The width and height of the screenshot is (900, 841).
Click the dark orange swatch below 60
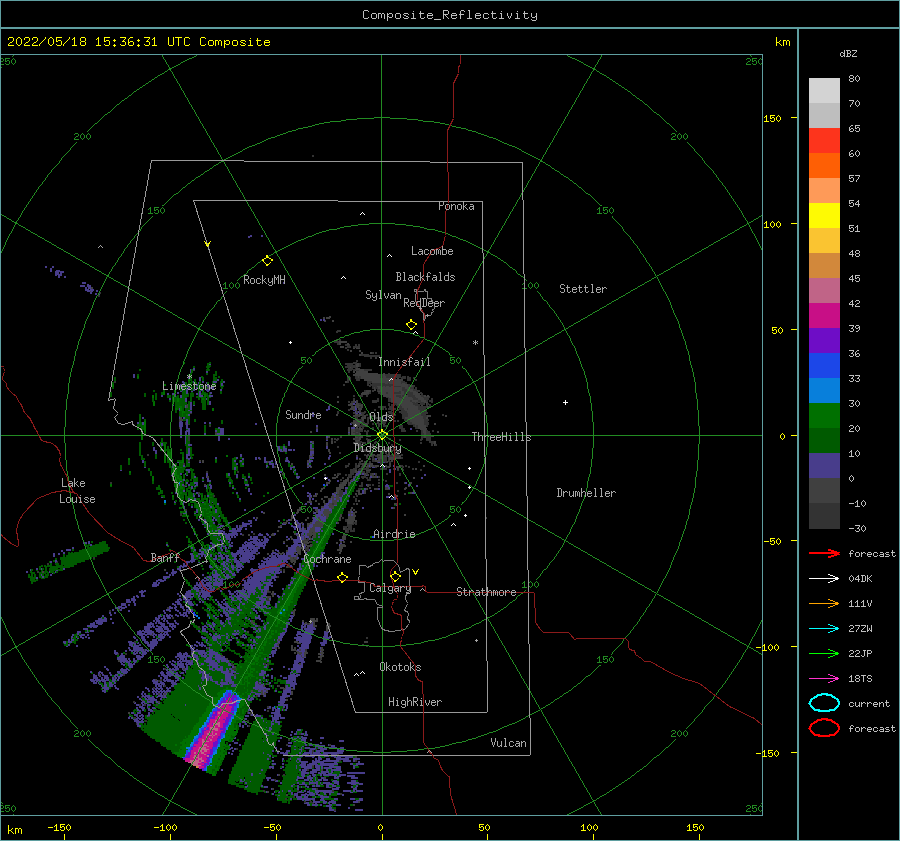824,165
